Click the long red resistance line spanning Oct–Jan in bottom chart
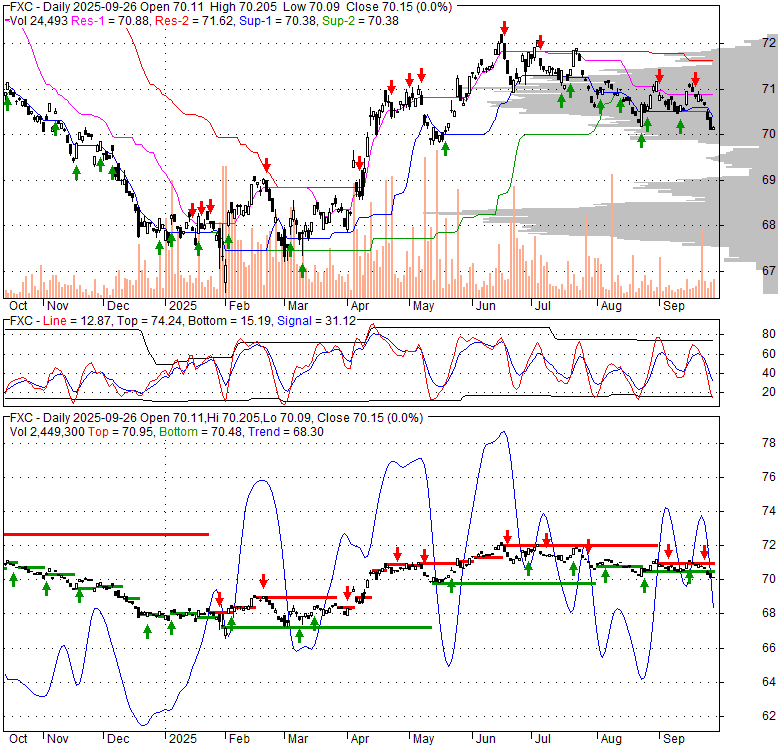 coord(106,535)
